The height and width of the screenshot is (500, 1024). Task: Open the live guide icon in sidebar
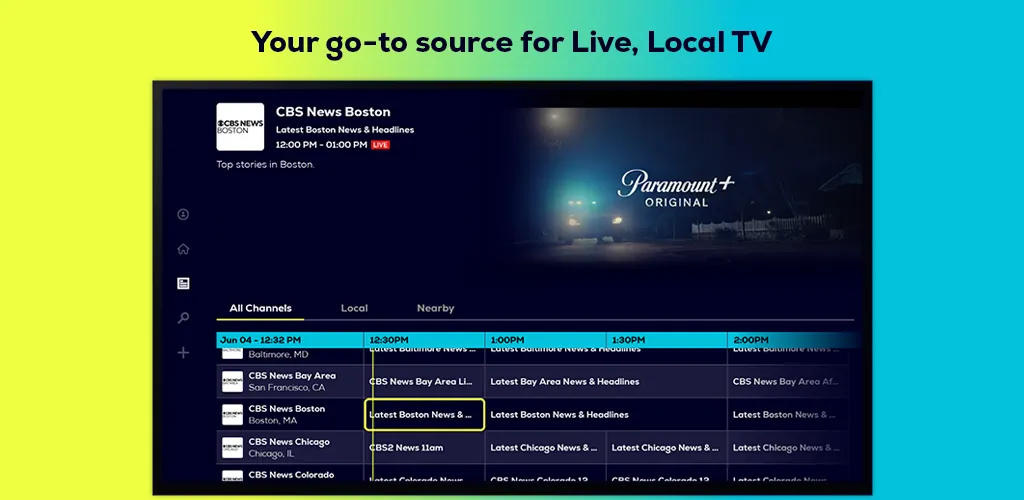tap(184, 283)
